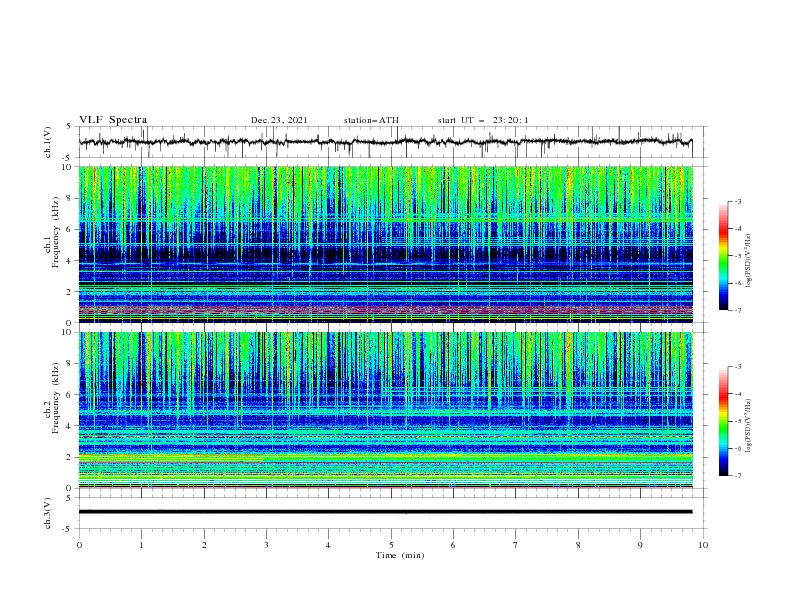This screenshot has width=792, height=612.
Task: Click the "6" tick on the time axis
Action: coord(453,545)
